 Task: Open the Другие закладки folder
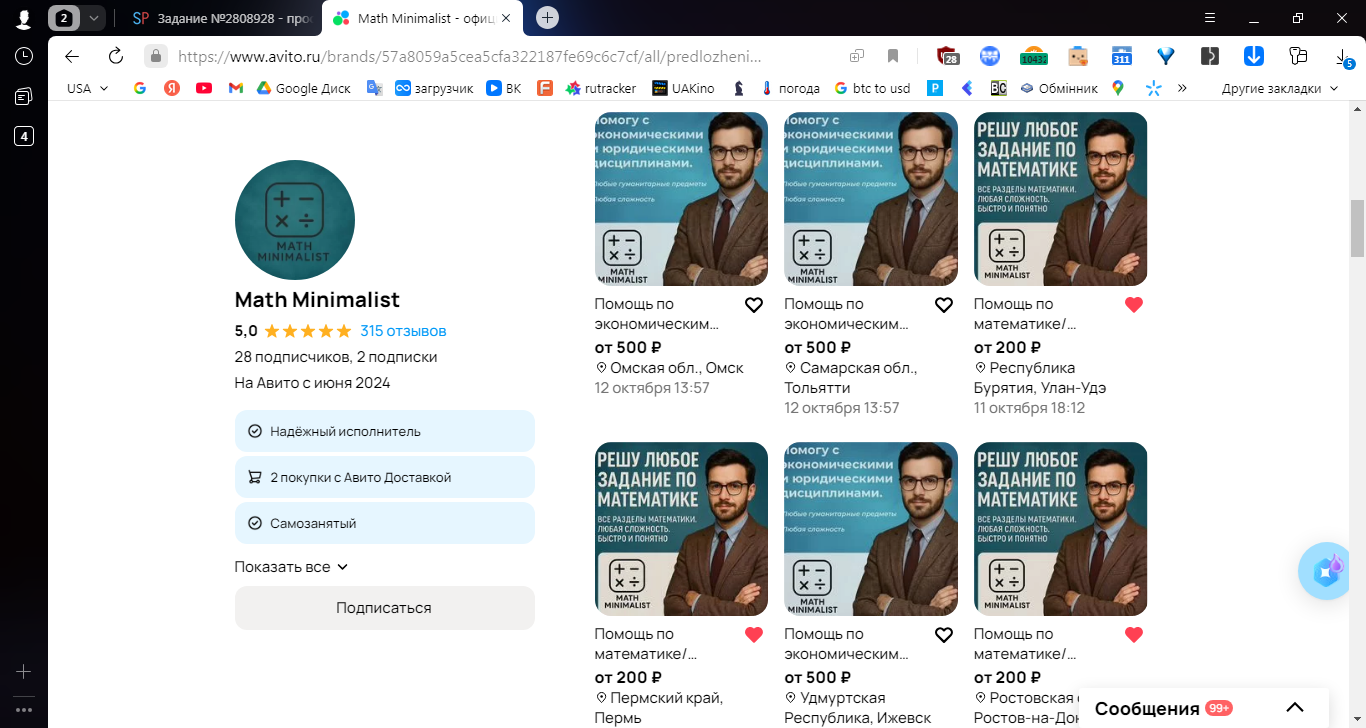point(1280,88)
